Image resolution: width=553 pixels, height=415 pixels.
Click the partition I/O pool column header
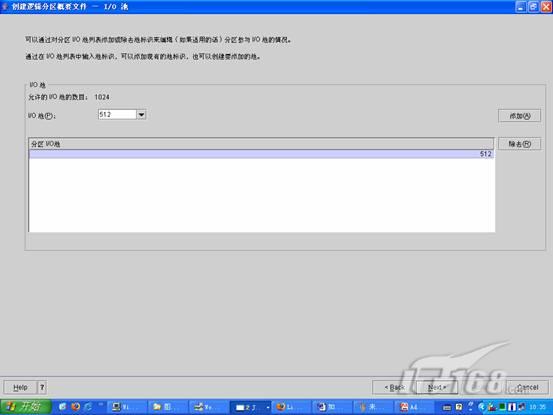click(261, 144)
